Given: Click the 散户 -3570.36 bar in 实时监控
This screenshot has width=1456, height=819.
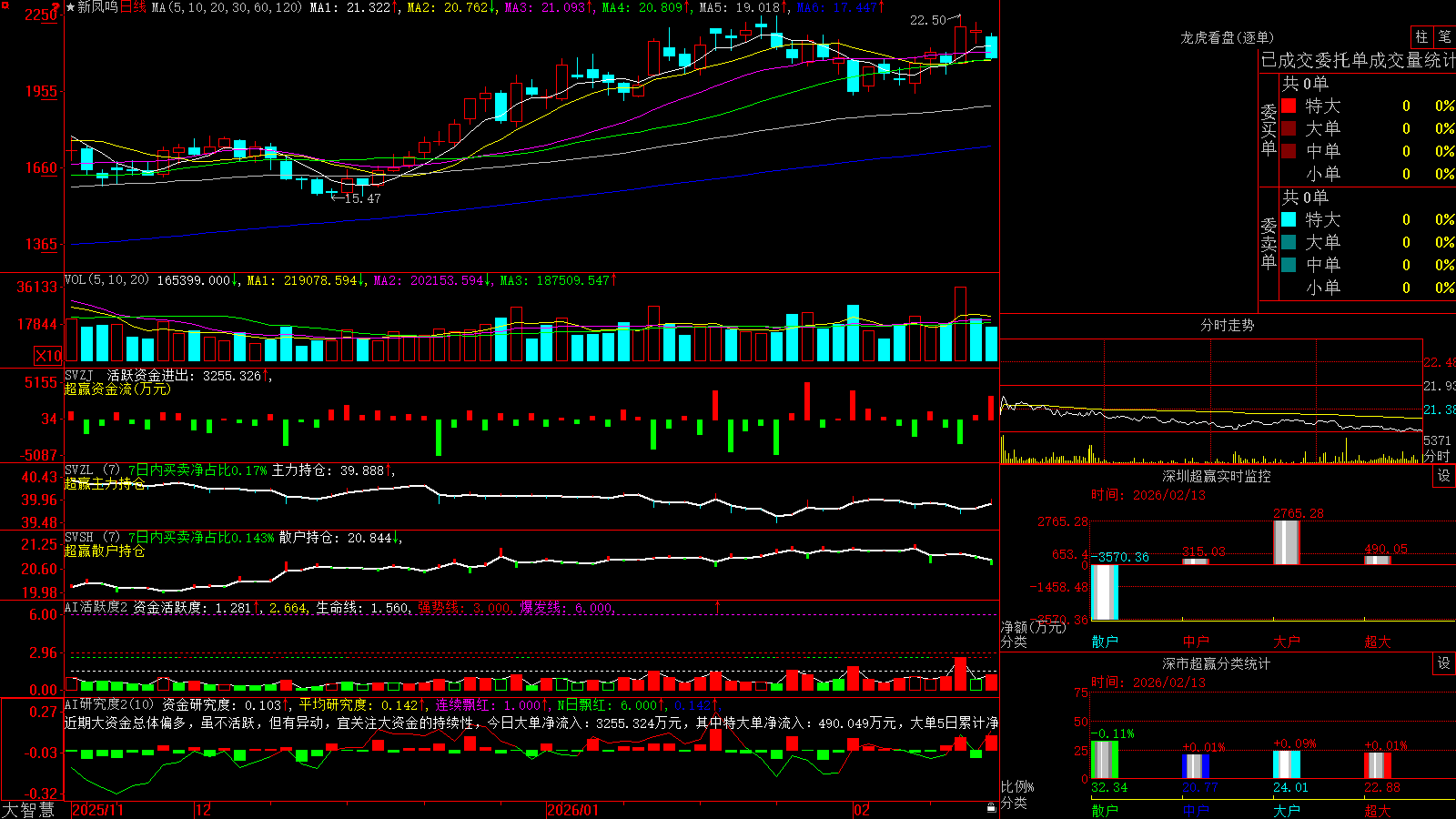Looking at the screenshot, I should pyautogui.click(x=1105, y=592).
